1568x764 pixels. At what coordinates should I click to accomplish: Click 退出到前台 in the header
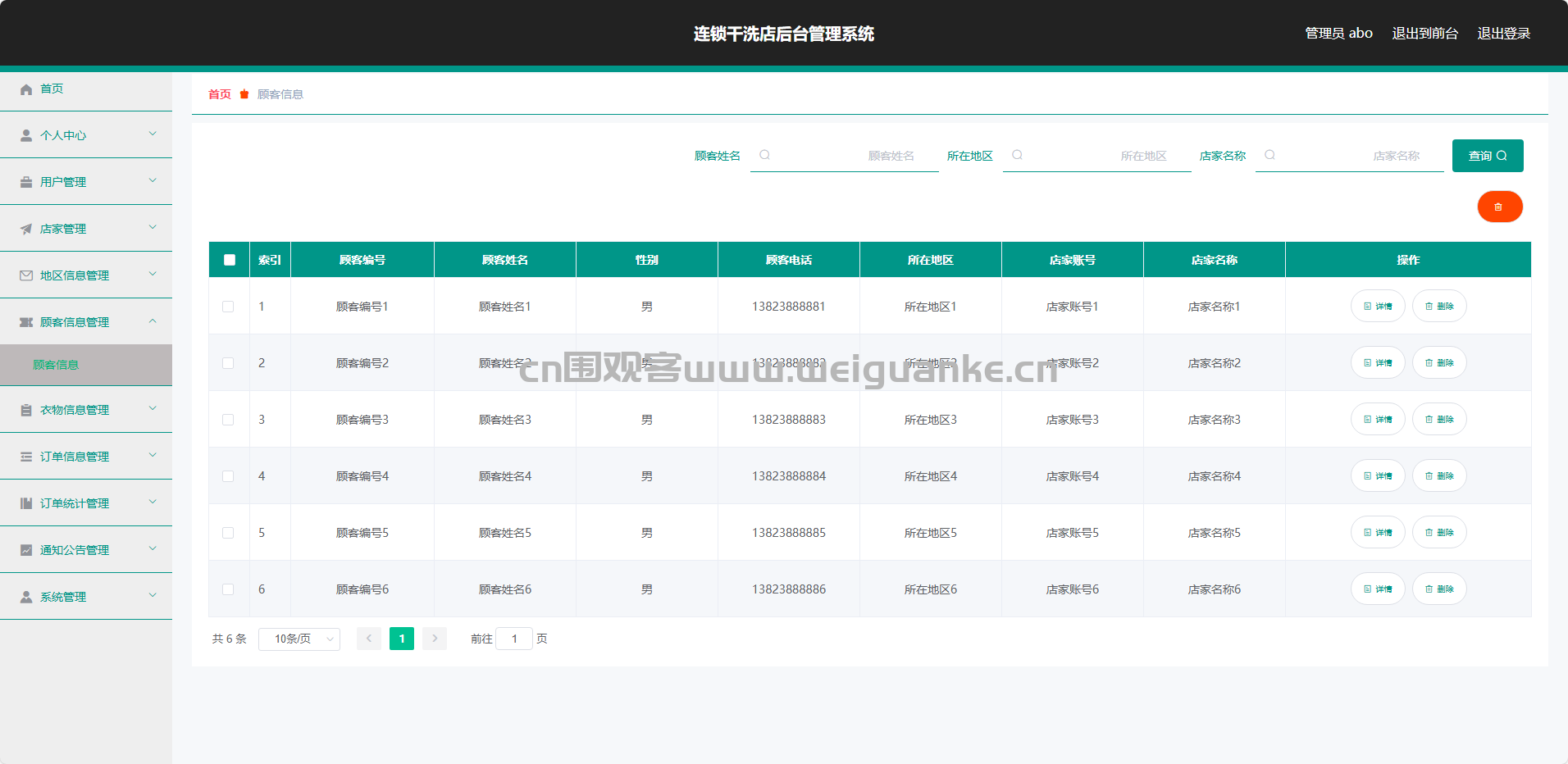coord(1425,34)
